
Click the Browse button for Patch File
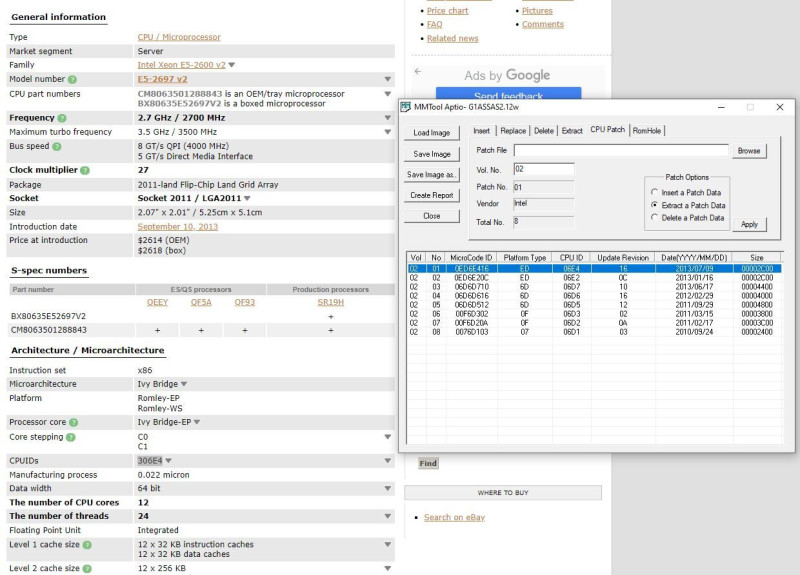(749, 151)
